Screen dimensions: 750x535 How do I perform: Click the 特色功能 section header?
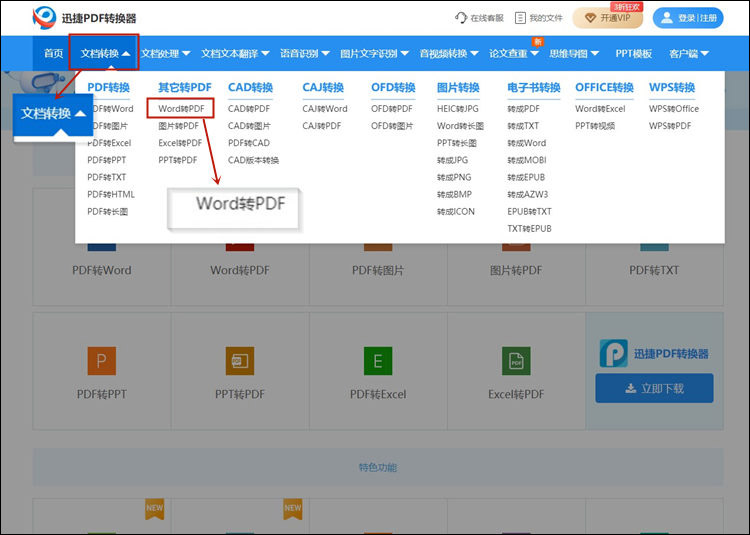click(x=378, y=467)
